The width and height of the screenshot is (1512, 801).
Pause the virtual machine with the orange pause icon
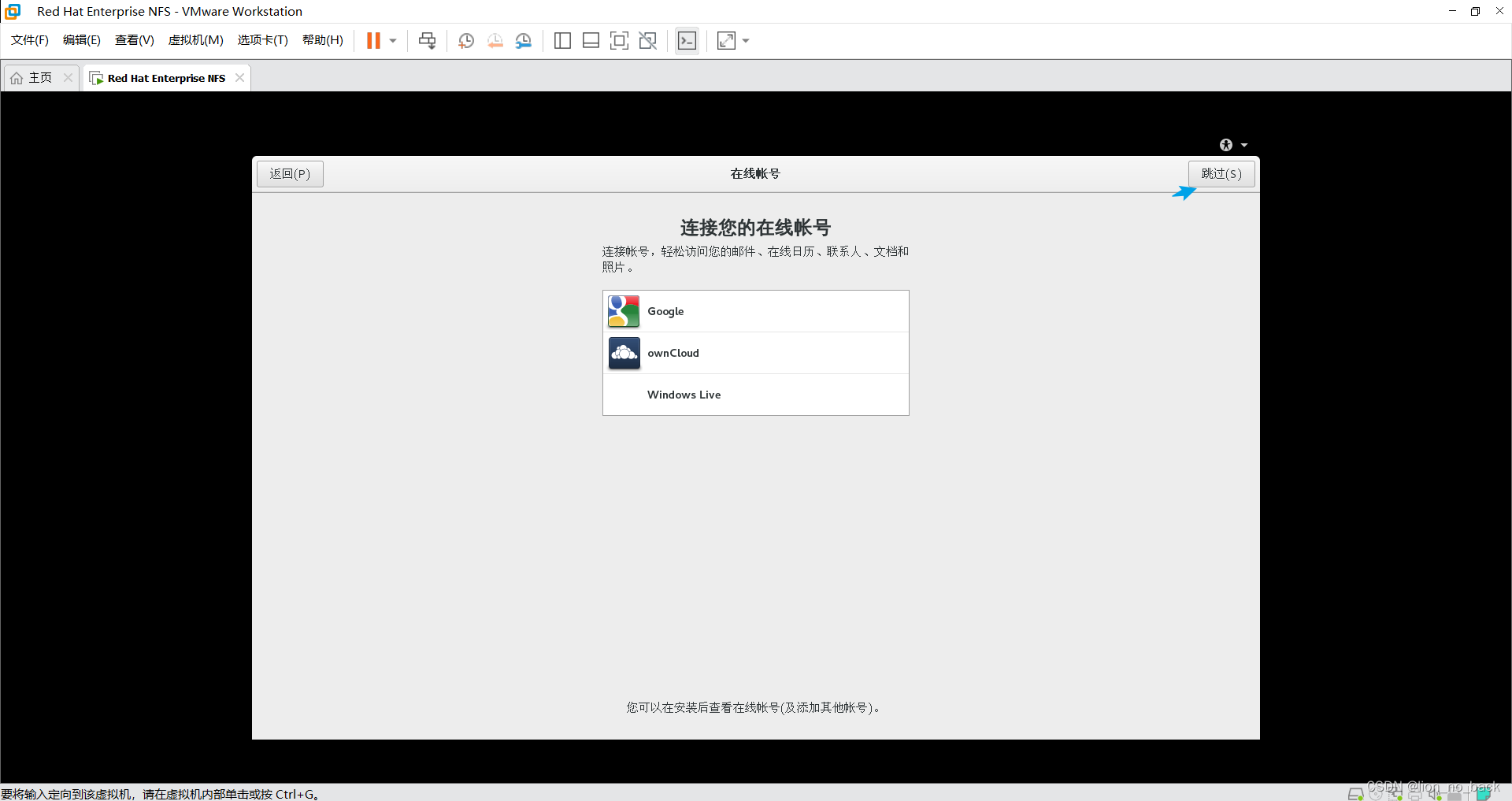(x=373, y=40)
